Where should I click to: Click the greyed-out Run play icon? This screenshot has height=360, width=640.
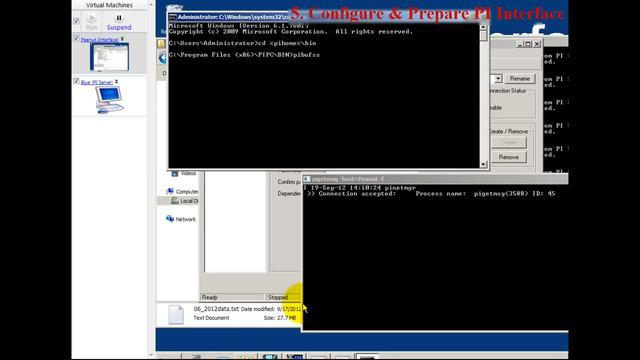click(x=91, y=18)
